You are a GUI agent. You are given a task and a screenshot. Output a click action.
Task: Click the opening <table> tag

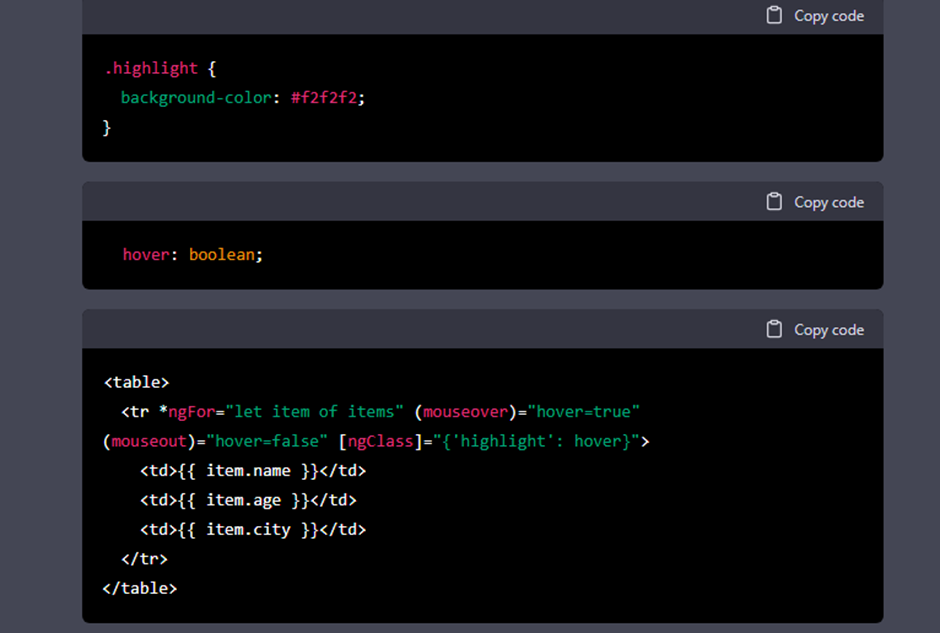(x=136, y=382)
